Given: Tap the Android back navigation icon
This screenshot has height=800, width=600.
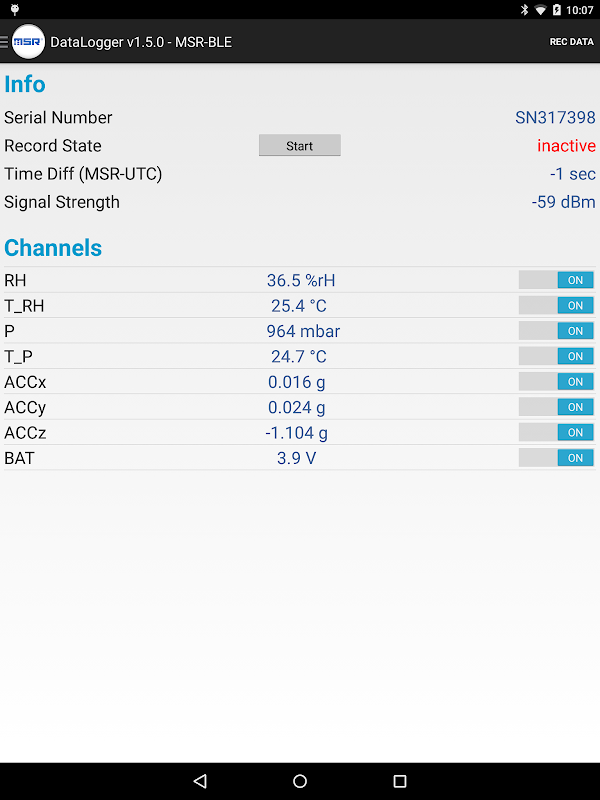Looking at the screenshot, I should [200, 781].
